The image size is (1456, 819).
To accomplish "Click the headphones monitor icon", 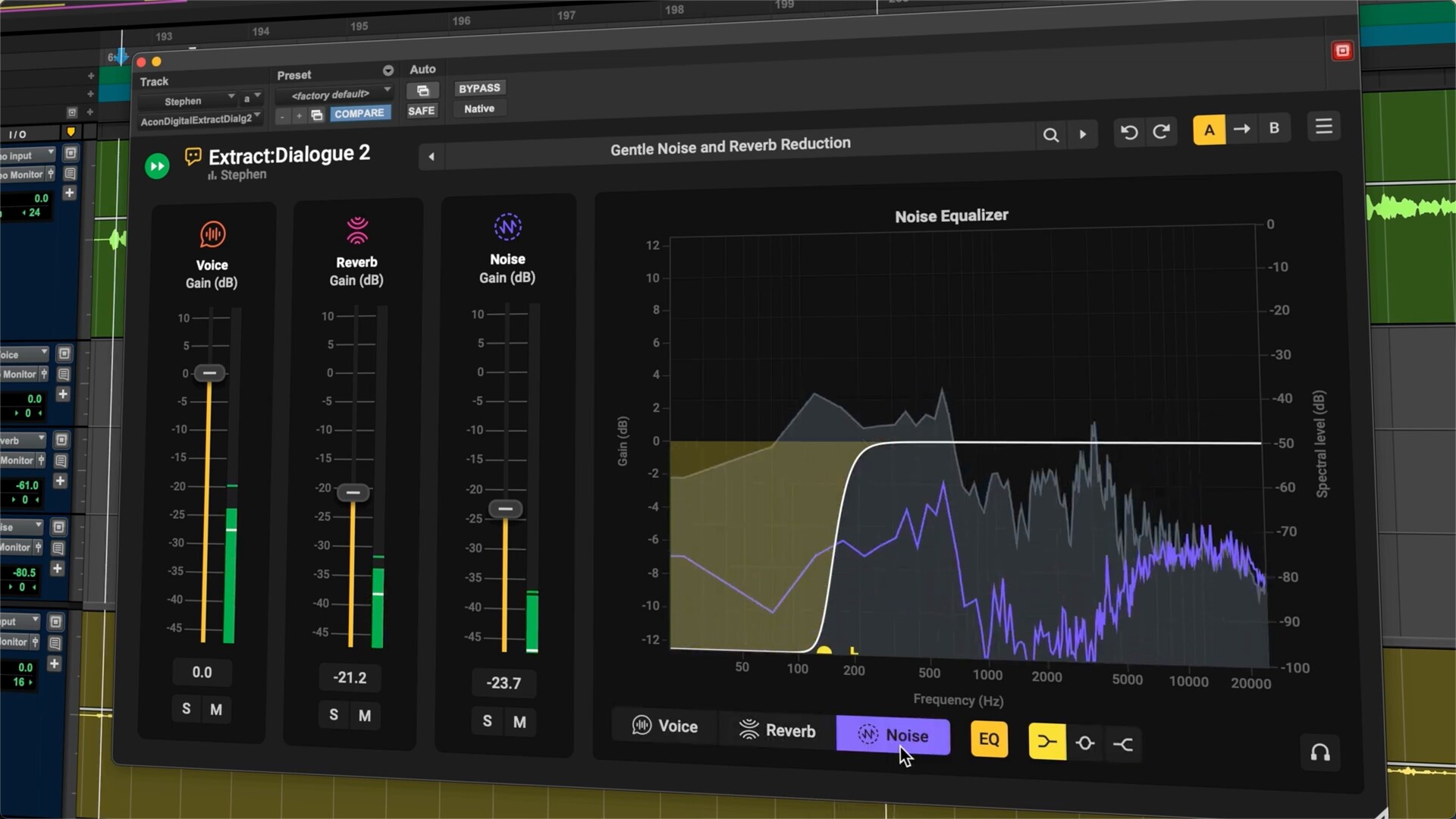I will 1319,753.
